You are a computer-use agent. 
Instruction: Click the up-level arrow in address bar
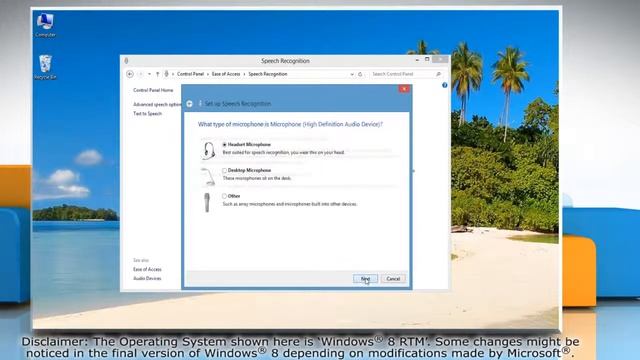pos(158,74)
